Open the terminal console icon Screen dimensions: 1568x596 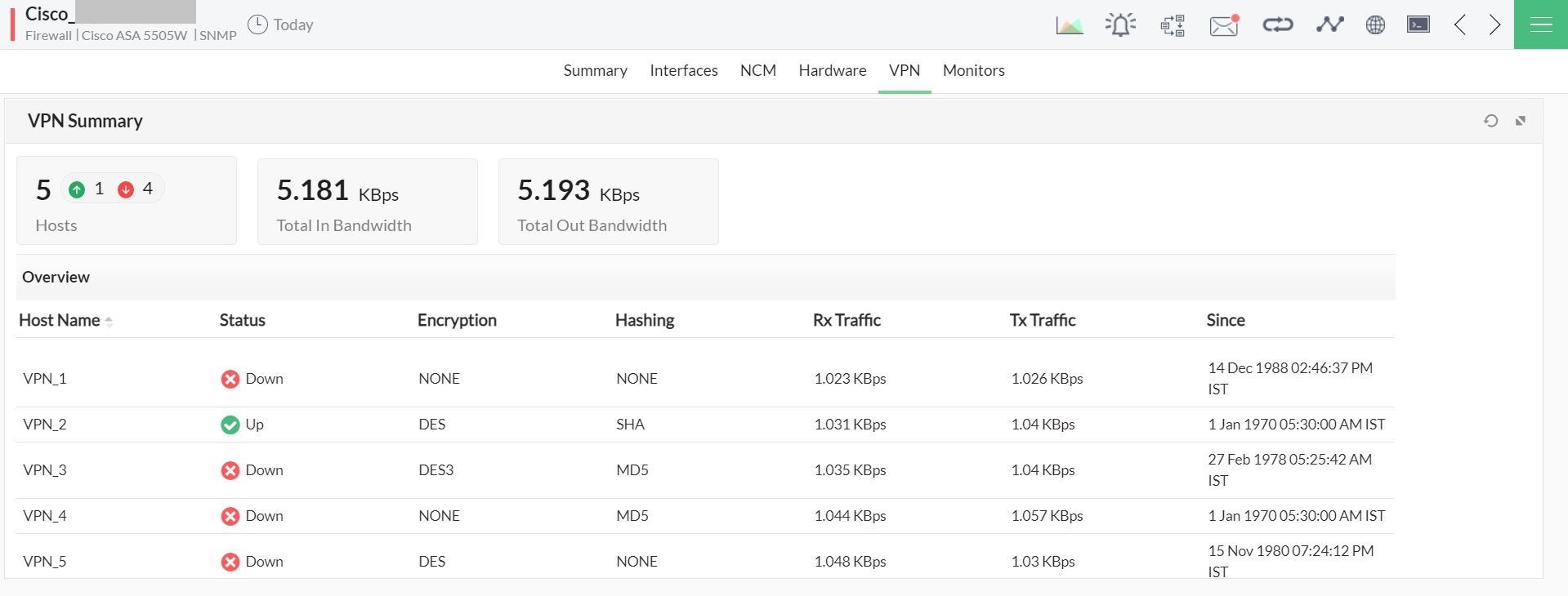point(1418,25)
